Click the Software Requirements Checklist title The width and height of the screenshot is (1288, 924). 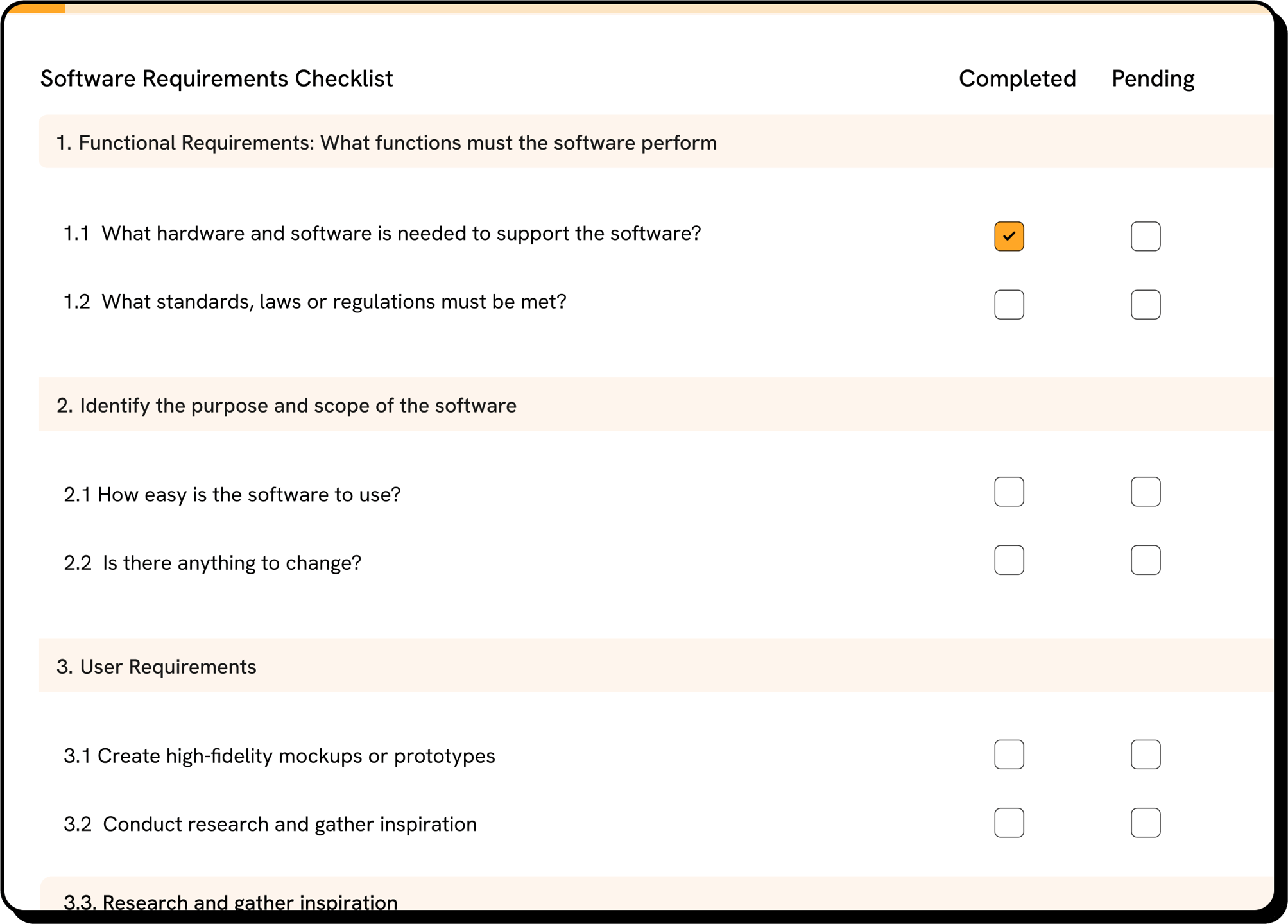216,79
